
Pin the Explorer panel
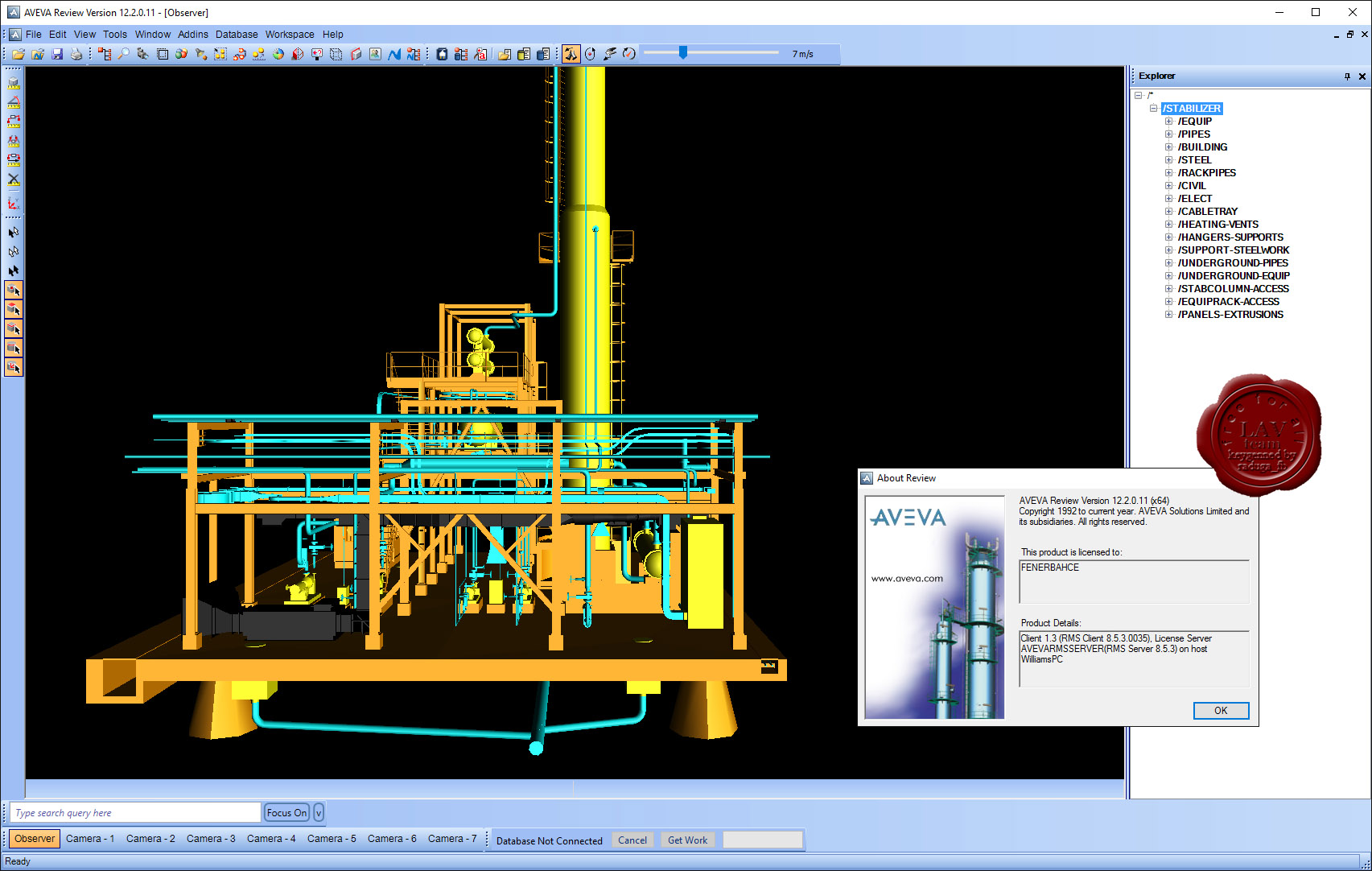[1347, 76]
